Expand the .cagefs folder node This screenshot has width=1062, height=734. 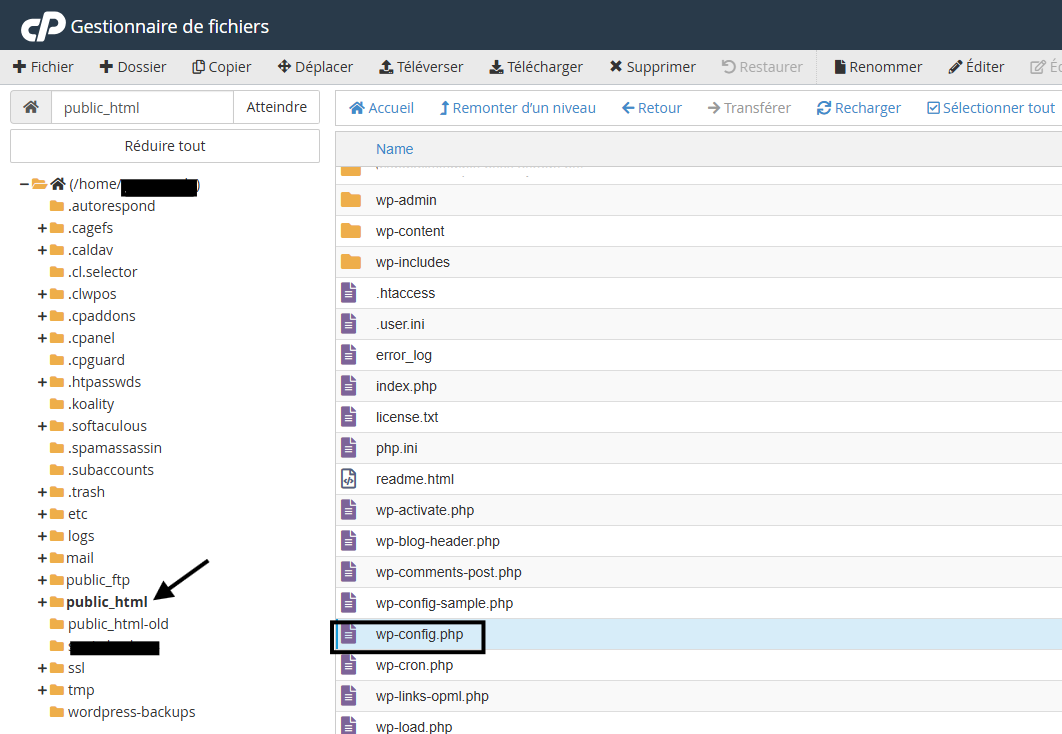[42, 228]
